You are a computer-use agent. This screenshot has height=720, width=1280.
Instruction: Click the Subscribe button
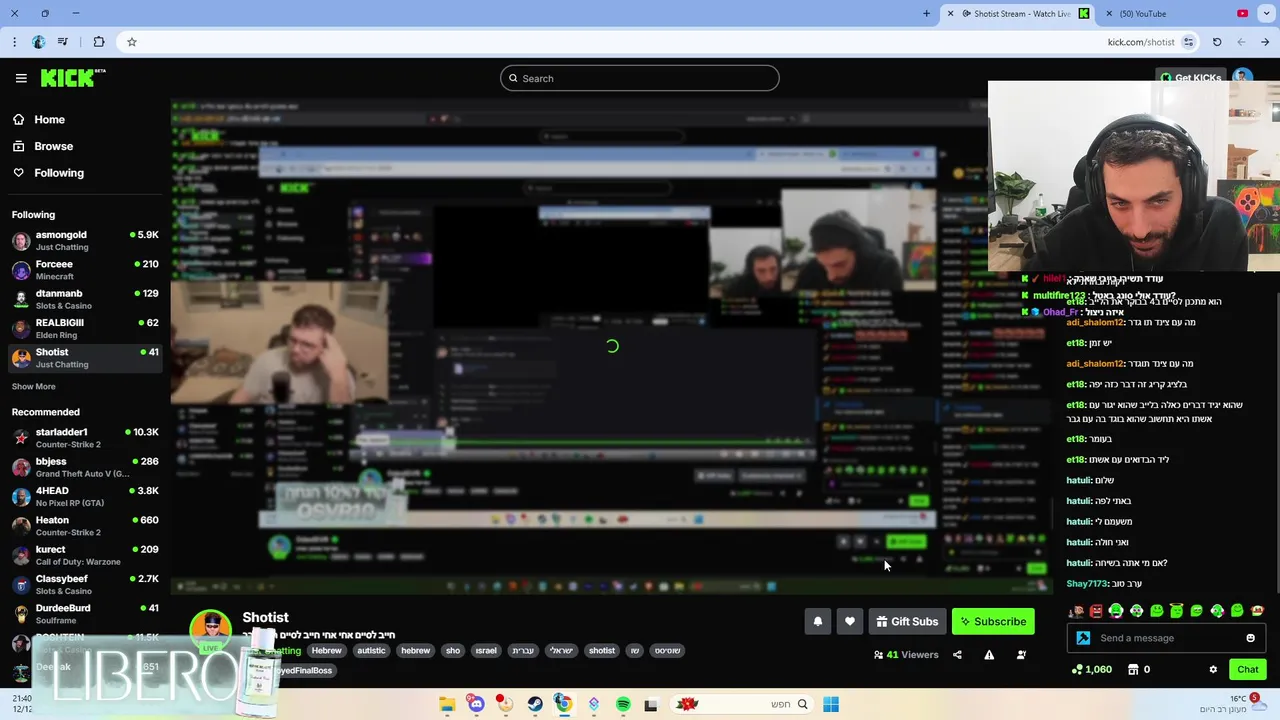(x=993, y=621)
